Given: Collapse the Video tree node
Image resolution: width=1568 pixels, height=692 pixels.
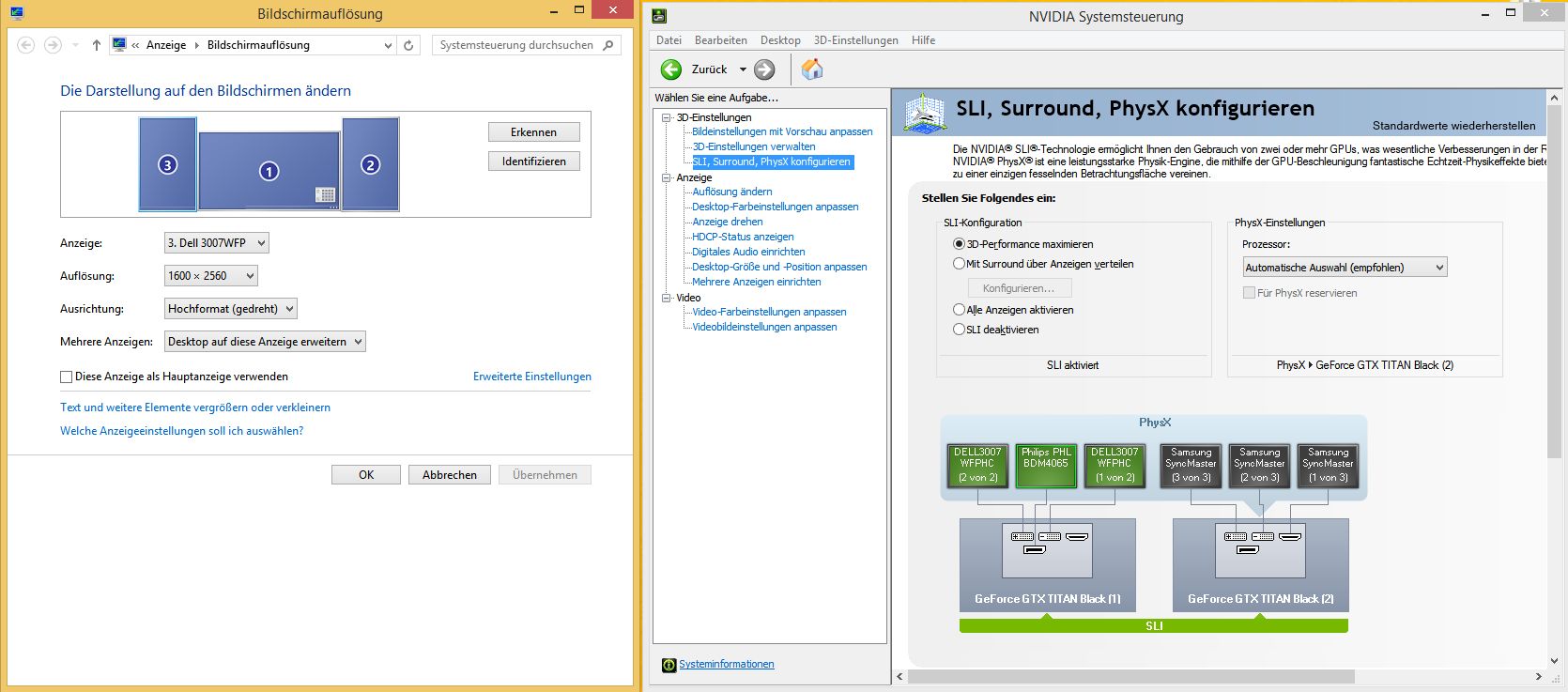Looking at the screenshot, I should [667, 298].
